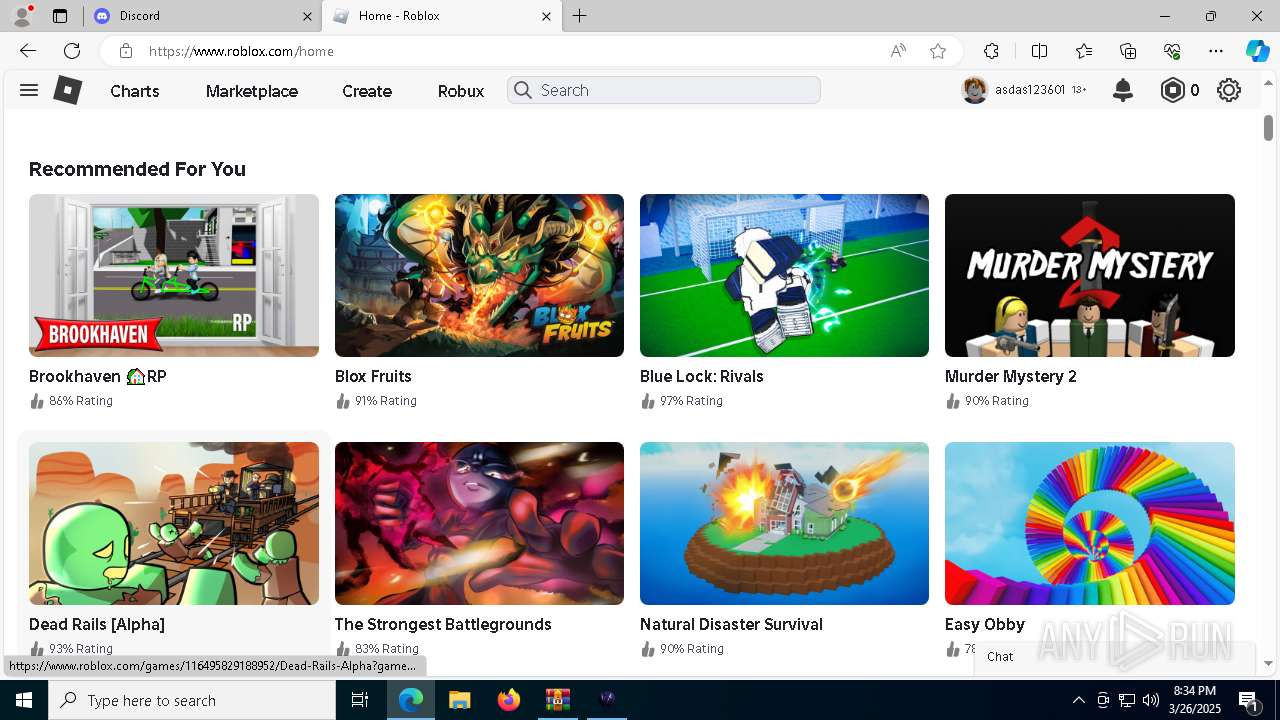Open browser Extensions puzzle icon

pos(991,51)
